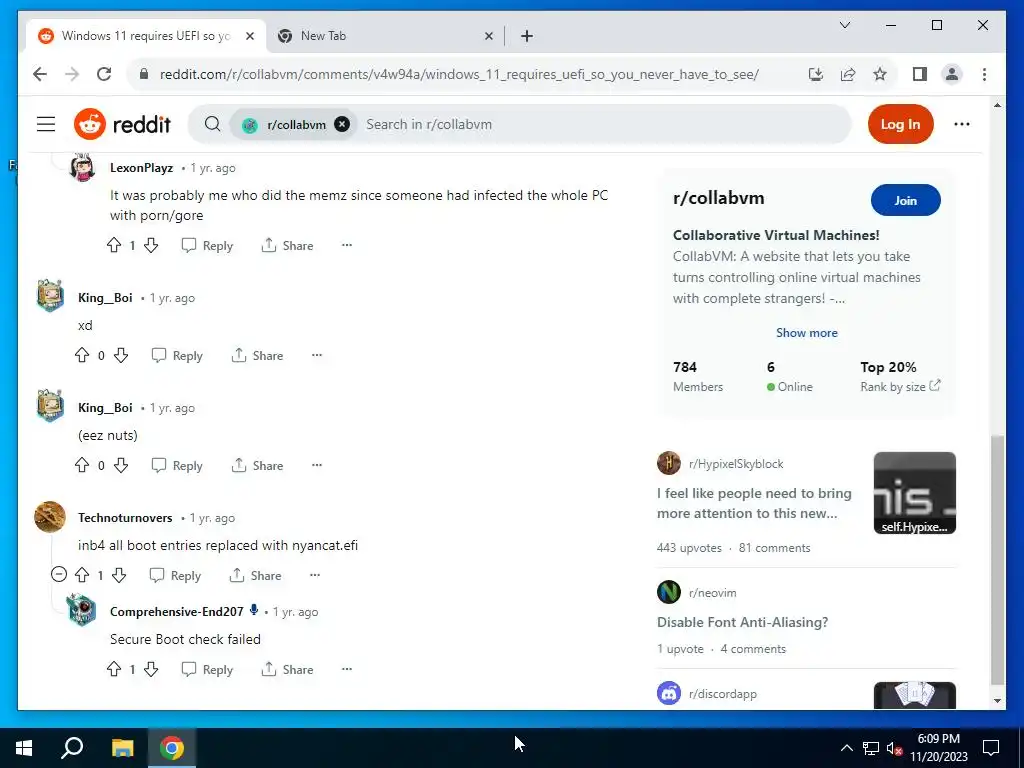Open more options on 'xd' comment
The image size is (1024, 768).
click(317, 355)
